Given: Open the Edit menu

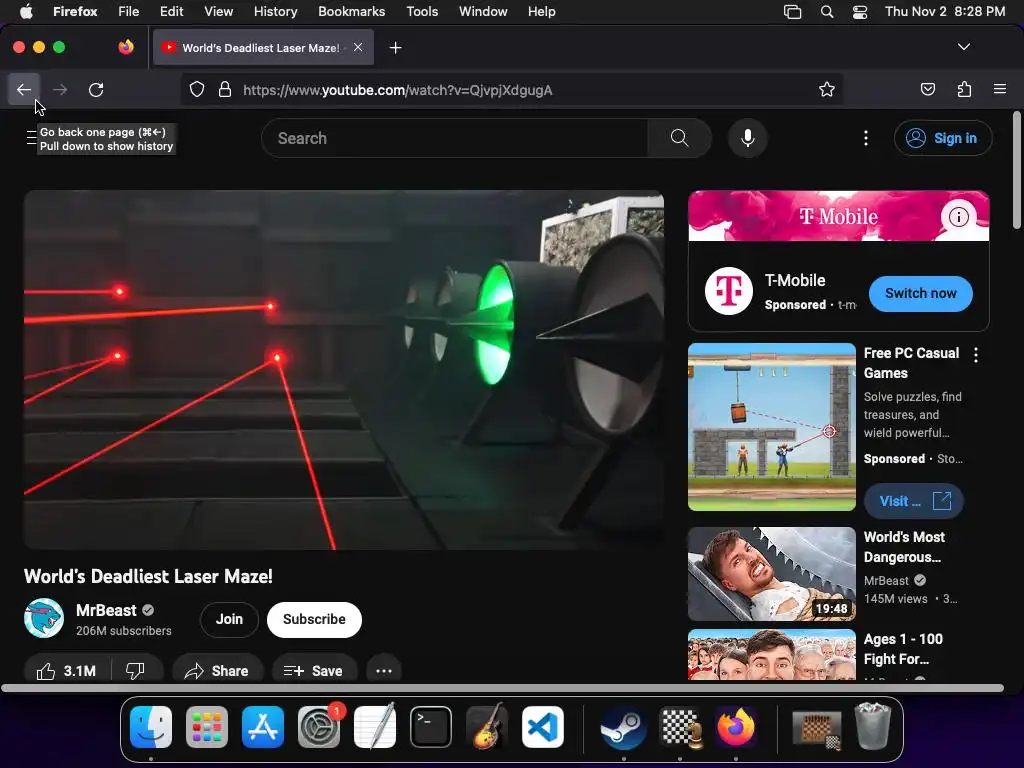Looking at the screenshot, I should pos(172,11).
